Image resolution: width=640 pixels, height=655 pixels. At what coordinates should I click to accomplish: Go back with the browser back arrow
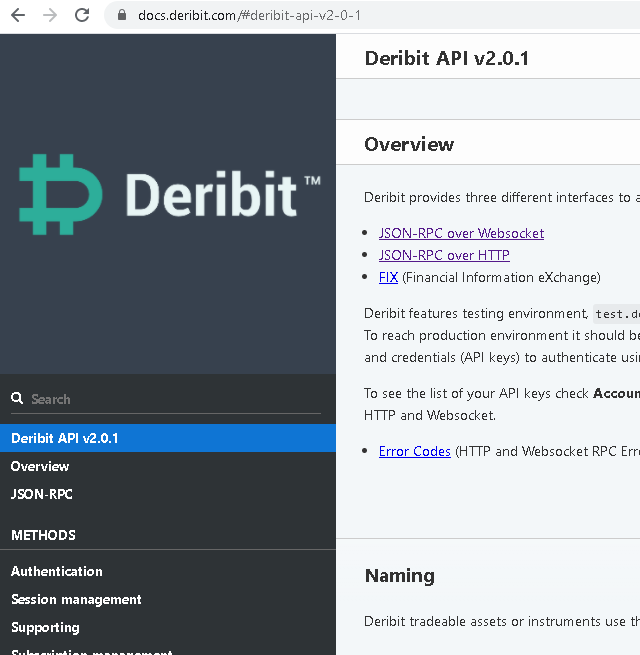pyautogui.click(x=18, y=15)
